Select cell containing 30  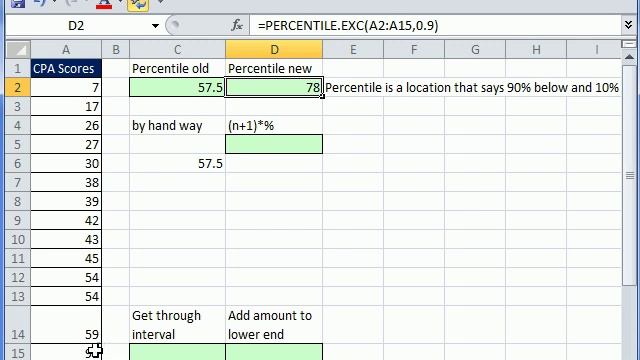point(66,163)
